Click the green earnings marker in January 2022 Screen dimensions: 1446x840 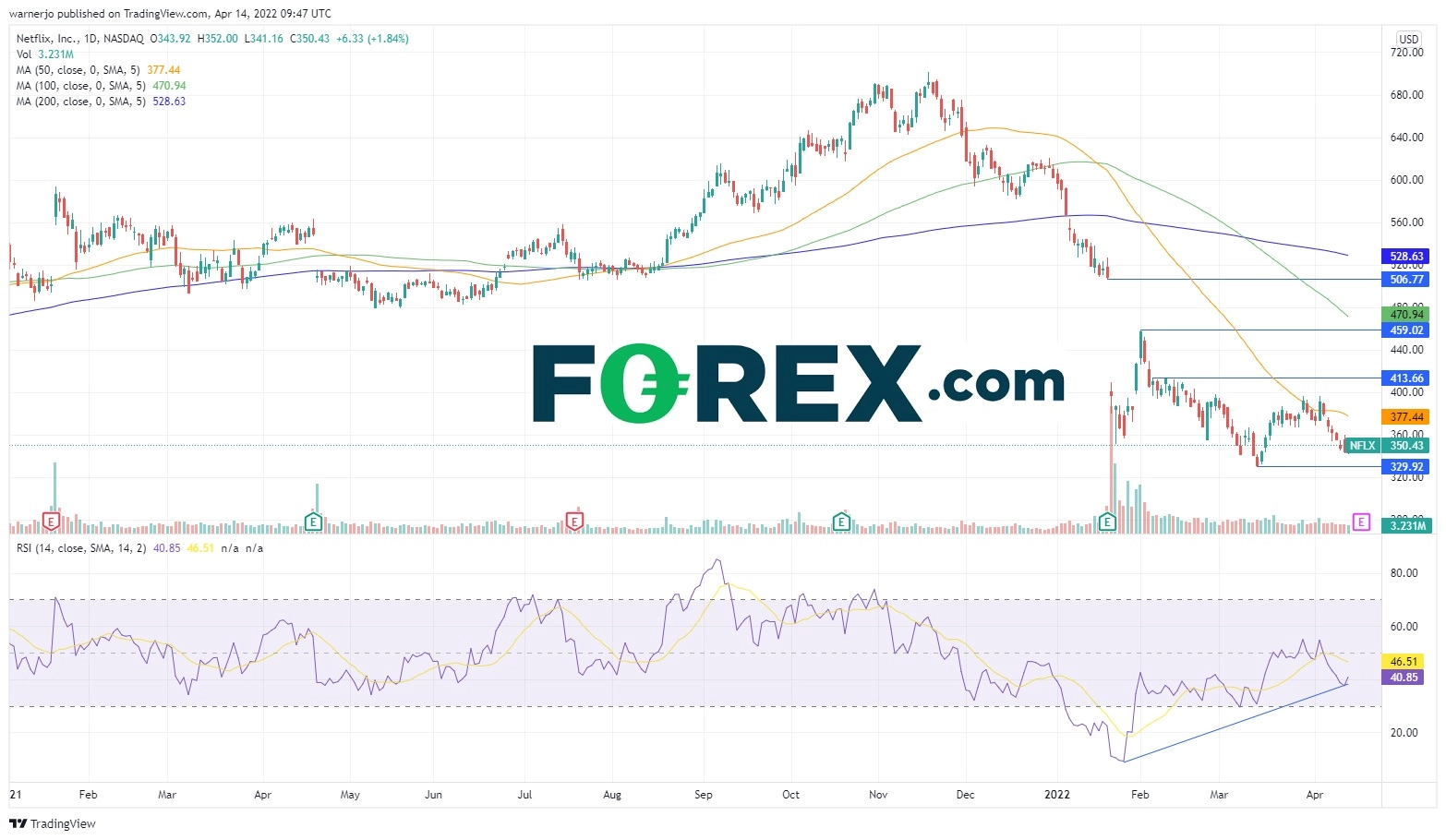(x=1108, y=522)
